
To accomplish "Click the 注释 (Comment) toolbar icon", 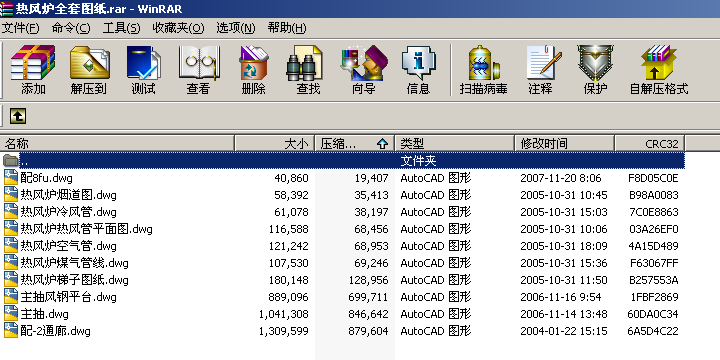I will (544, 62).
